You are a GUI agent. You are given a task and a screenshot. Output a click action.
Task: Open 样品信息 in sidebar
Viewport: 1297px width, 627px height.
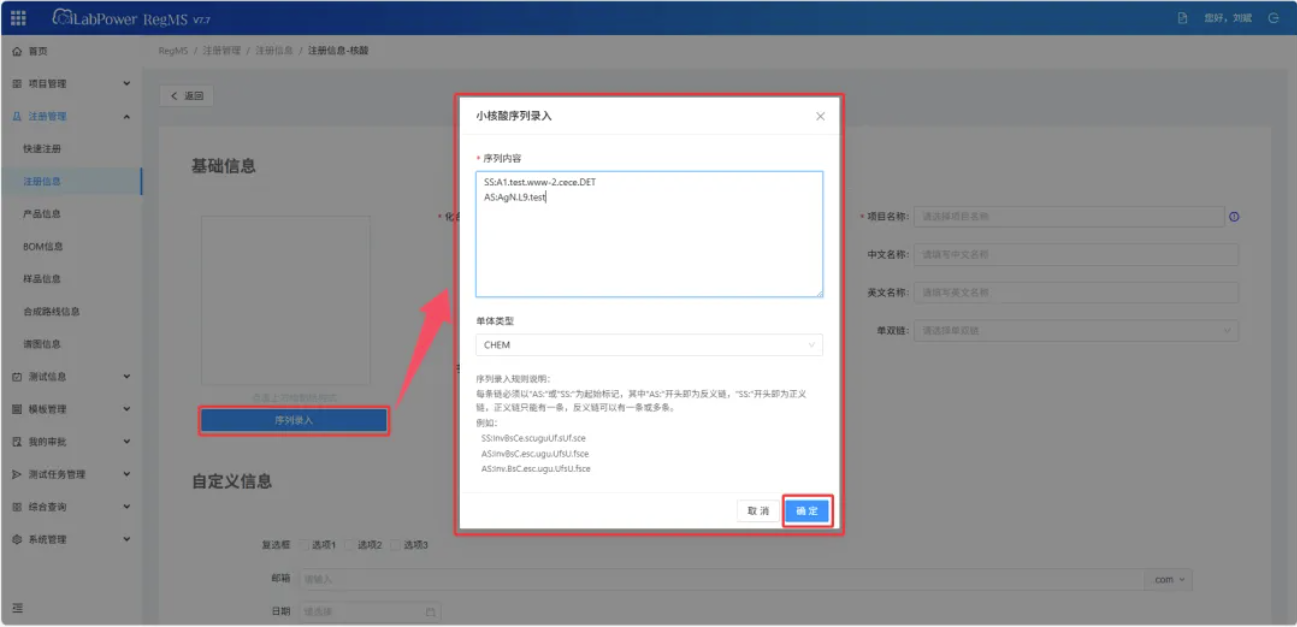(42, 279)
